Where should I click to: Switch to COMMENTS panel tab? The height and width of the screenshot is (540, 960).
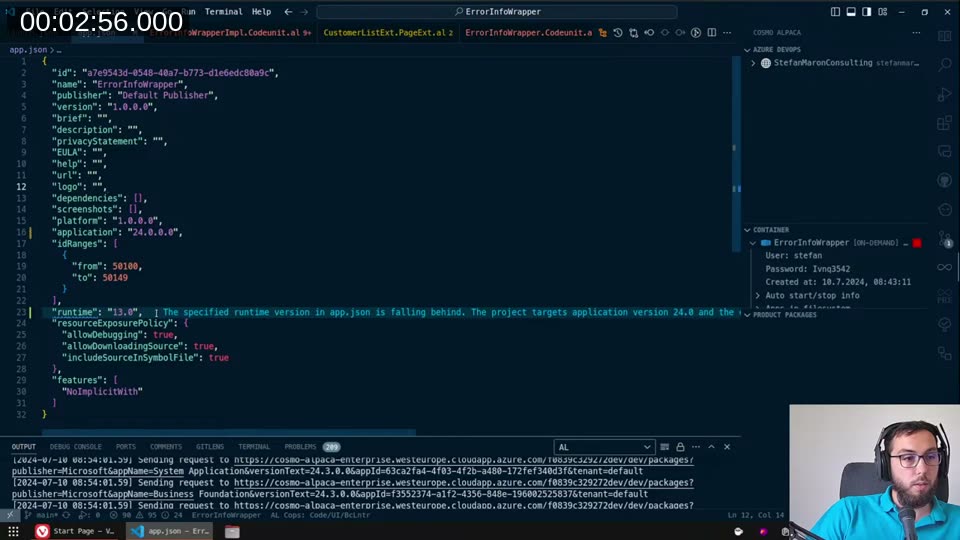(166, 447)
